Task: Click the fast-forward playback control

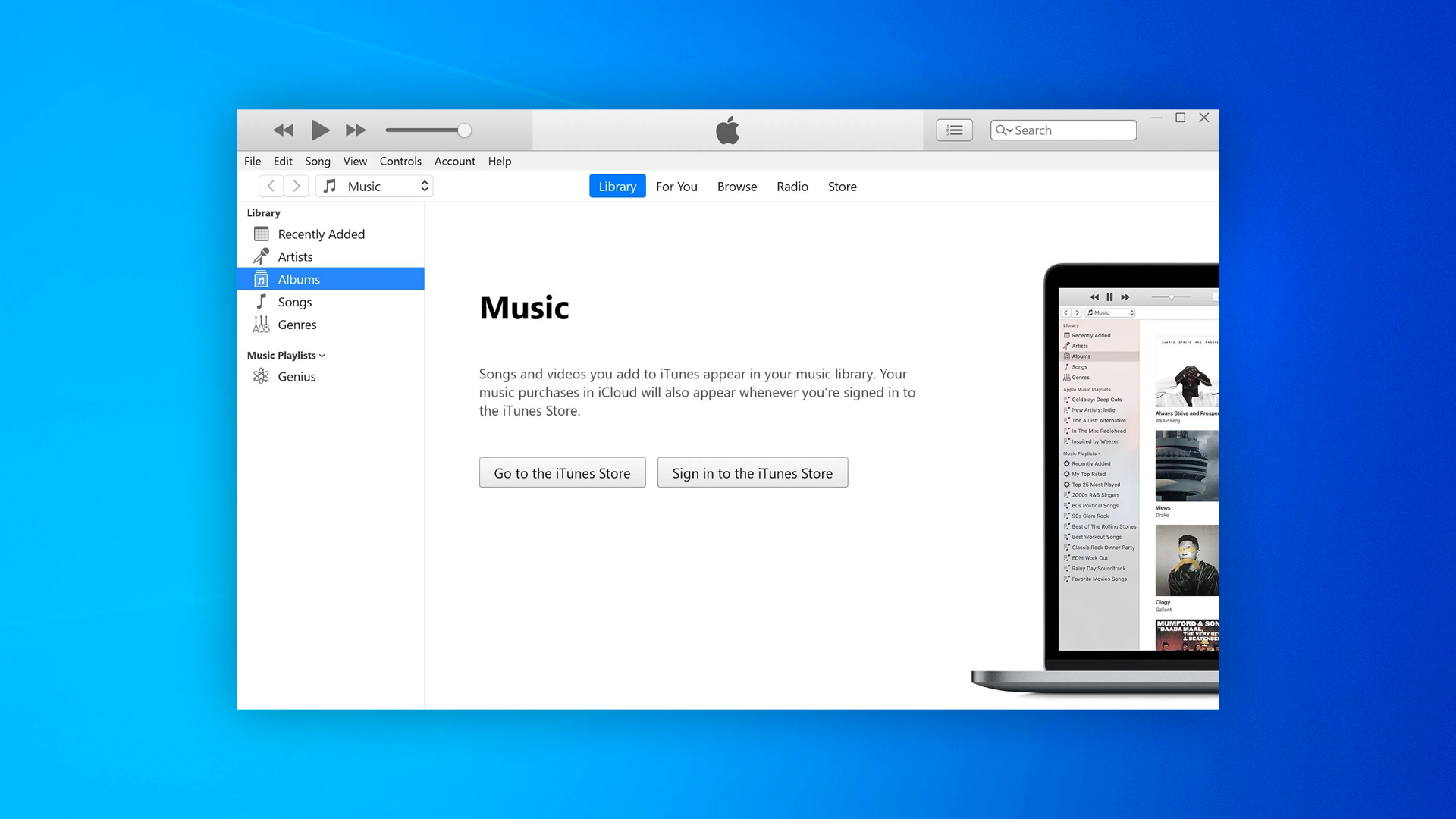Action: 355,130
